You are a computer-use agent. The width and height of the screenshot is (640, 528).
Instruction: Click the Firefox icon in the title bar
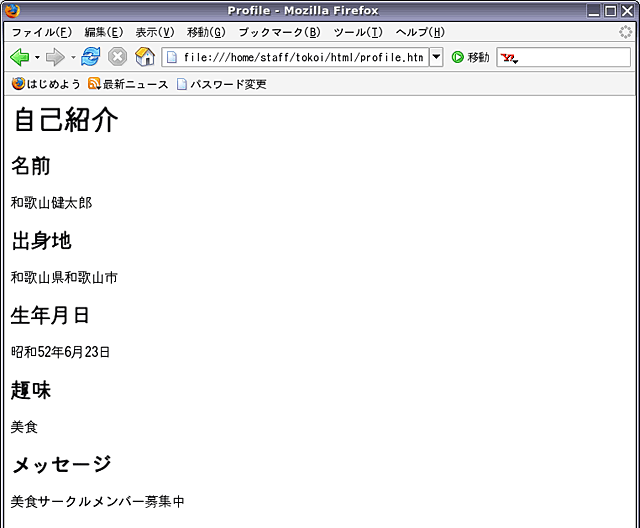[12, 11]
